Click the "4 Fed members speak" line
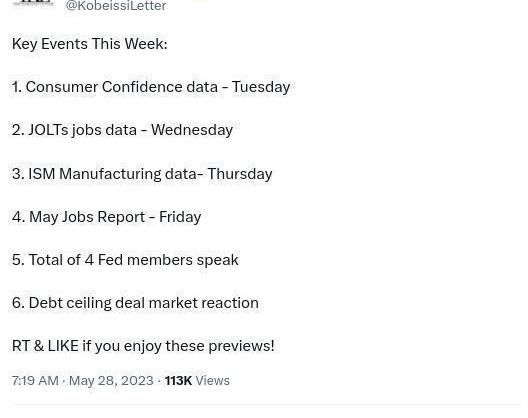The height and width of the screenshot is (418, 528). pos(125,260)
